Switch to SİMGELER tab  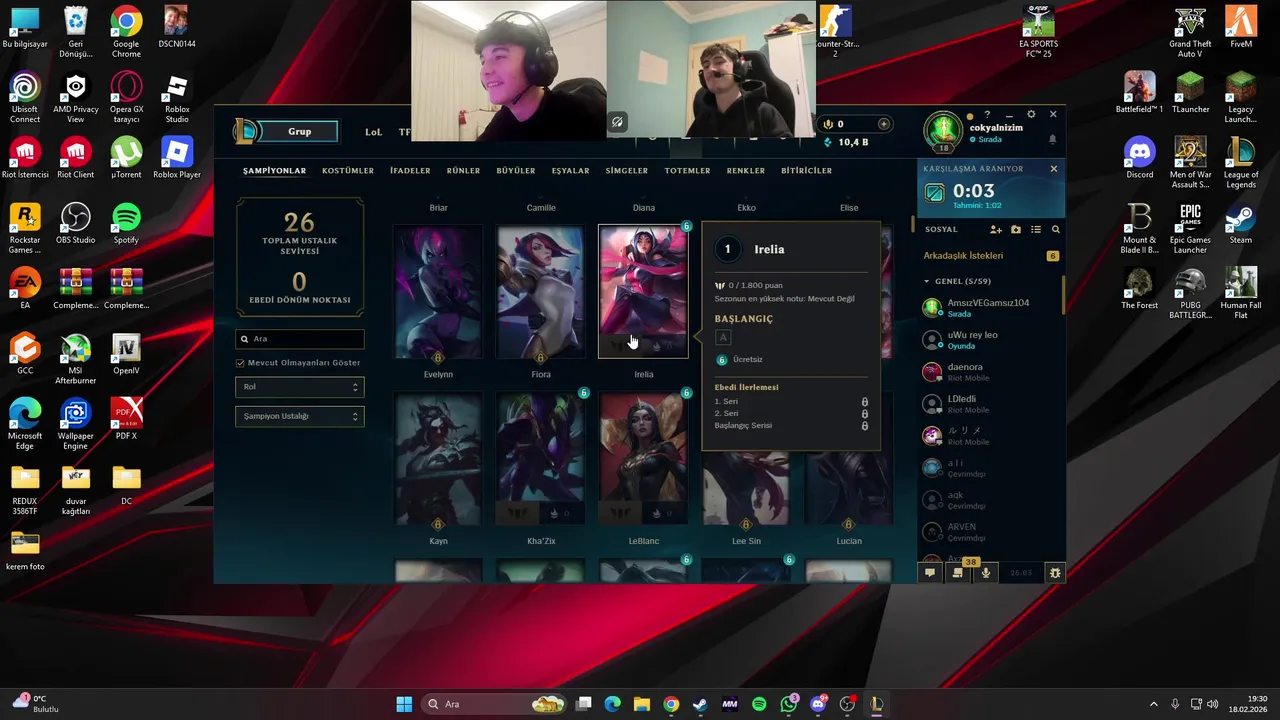click(627, 171)
